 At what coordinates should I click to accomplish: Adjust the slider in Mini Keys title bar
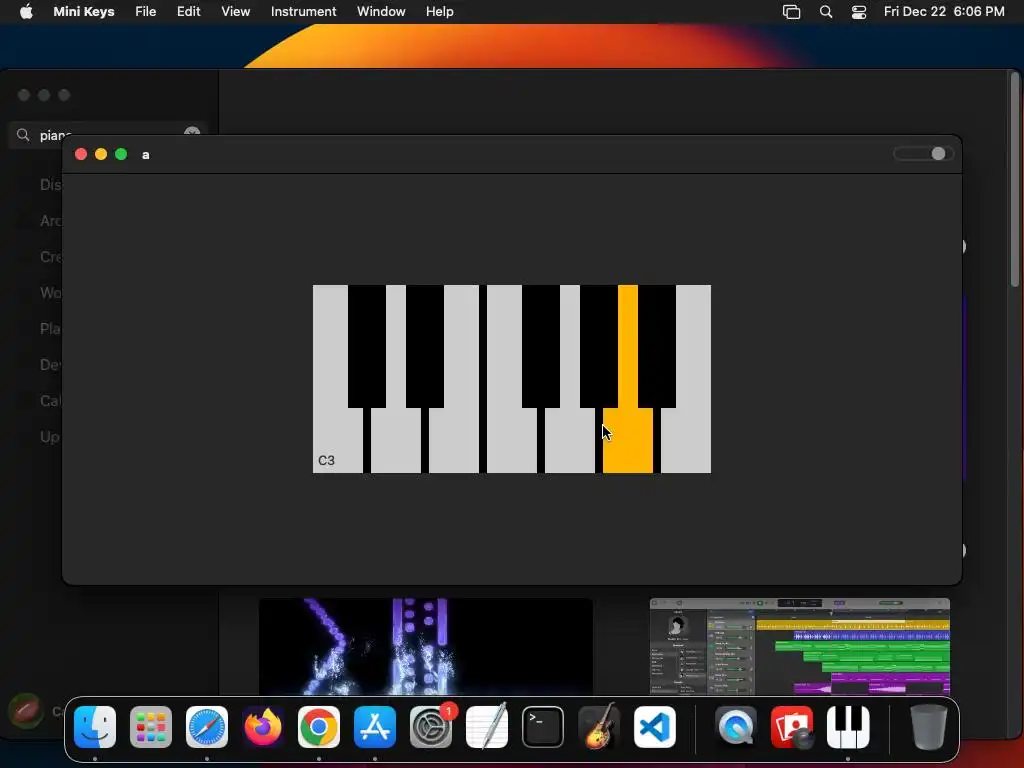[923, 154]
